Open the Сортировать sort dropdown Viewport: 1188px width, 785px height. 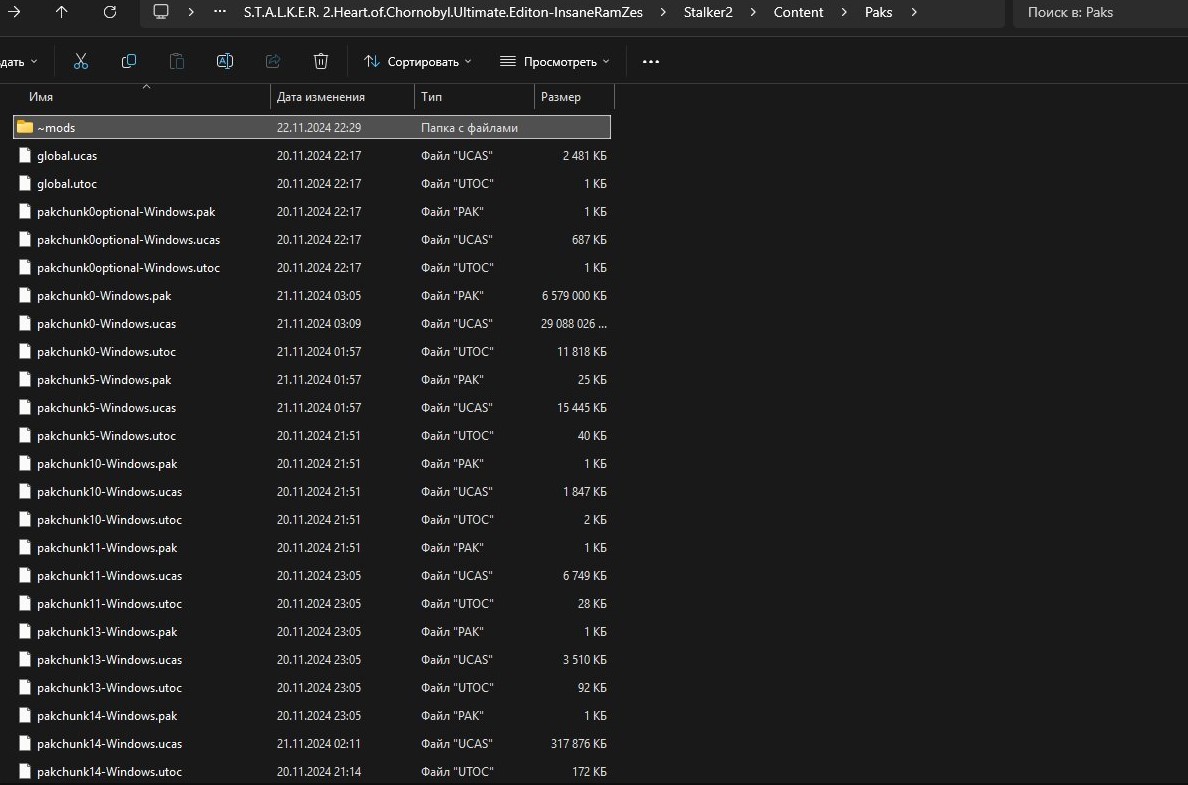[418, 62]
